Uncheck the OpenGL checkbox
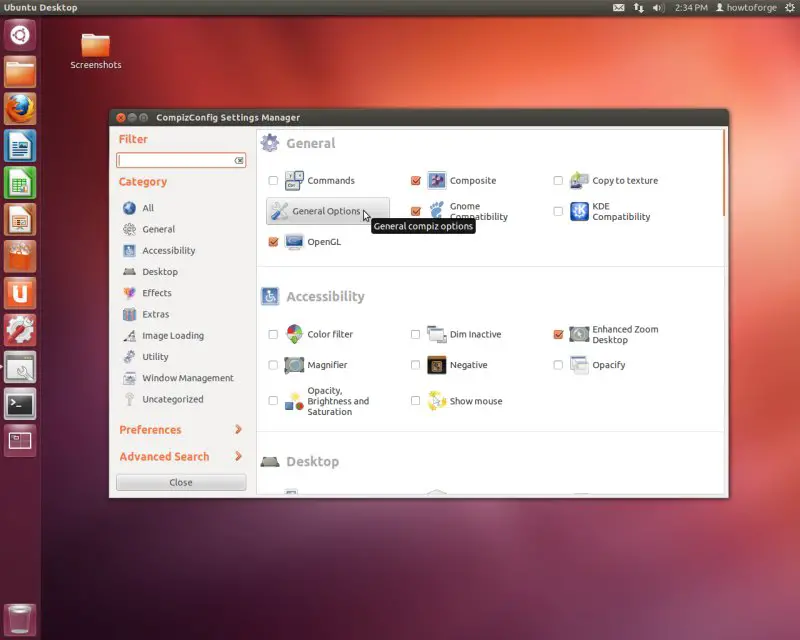This screenshot has height=640, width=800. point(273,242)
